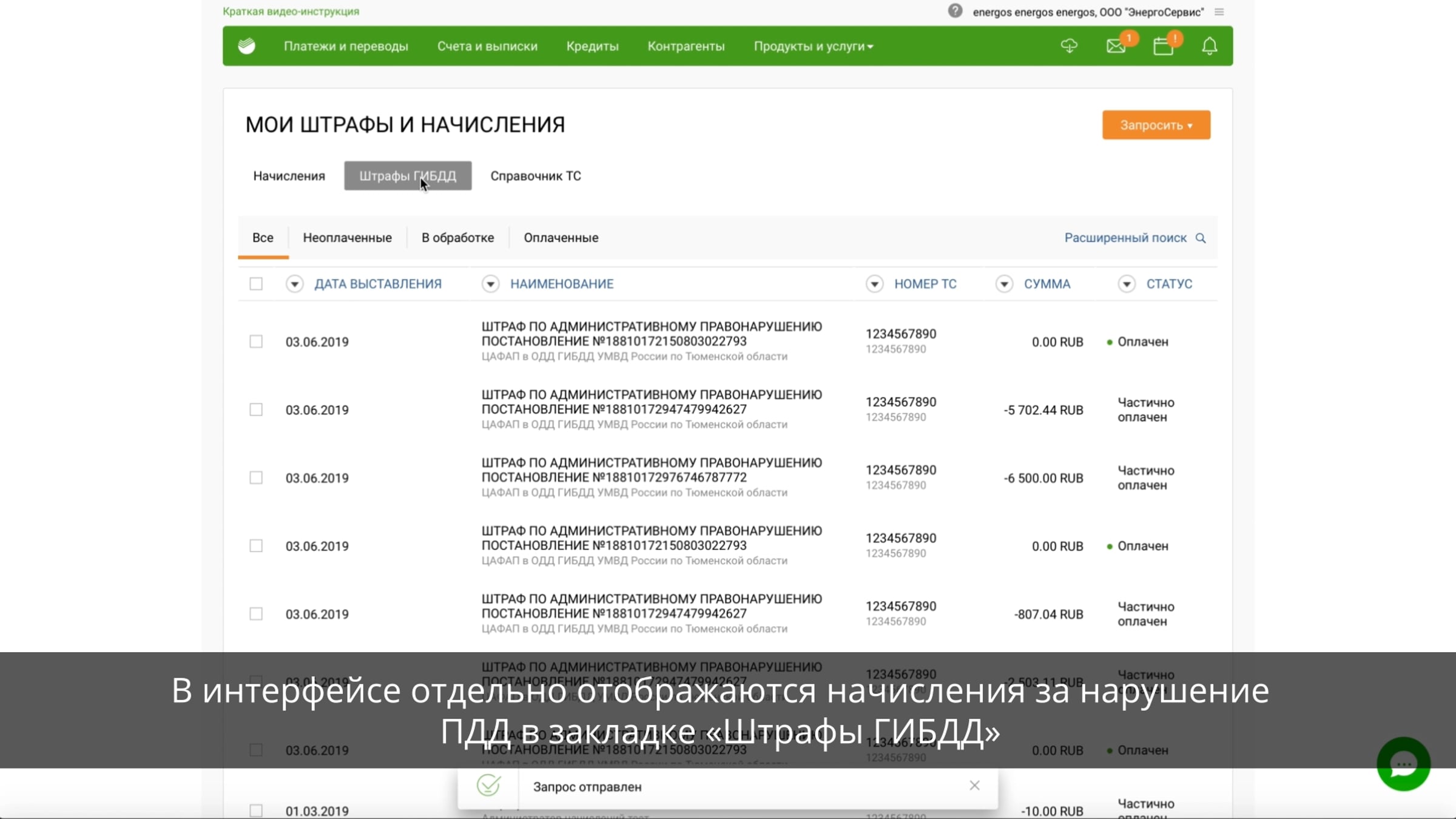Screen dimensions: 1456x819
Task: Click the -10.00 RUB amount cell
Action: pos(1052,811)
